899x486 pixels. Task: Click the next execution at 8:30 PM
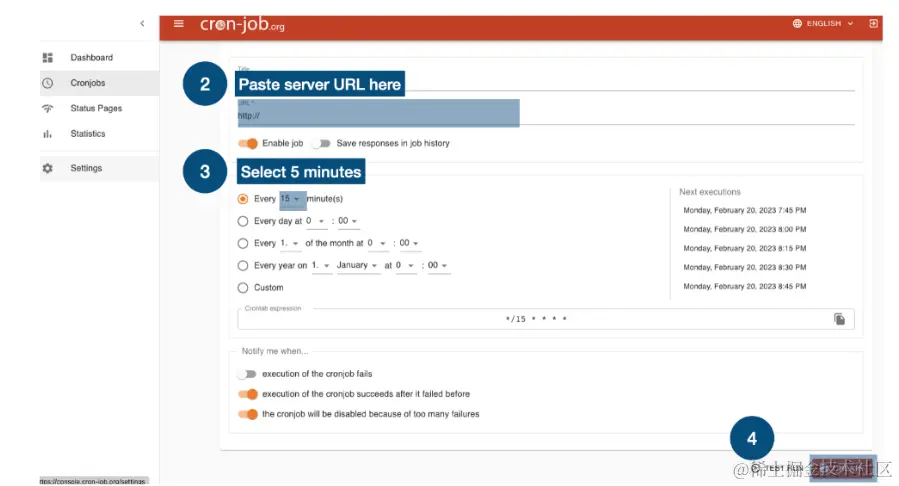[745, 268]
